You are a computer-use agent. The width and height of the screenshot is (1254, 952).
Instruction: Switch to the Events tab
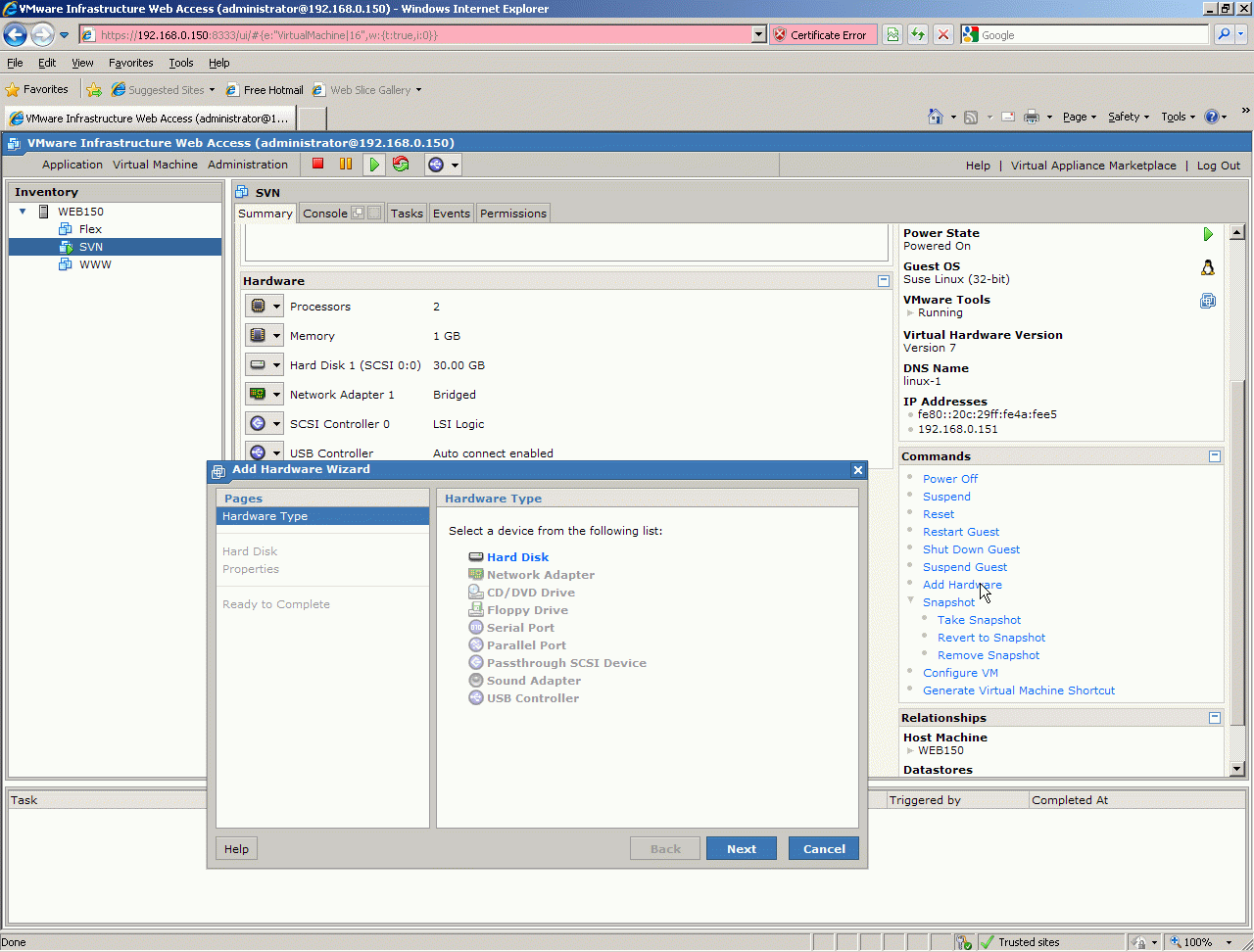tap(452, 214)
